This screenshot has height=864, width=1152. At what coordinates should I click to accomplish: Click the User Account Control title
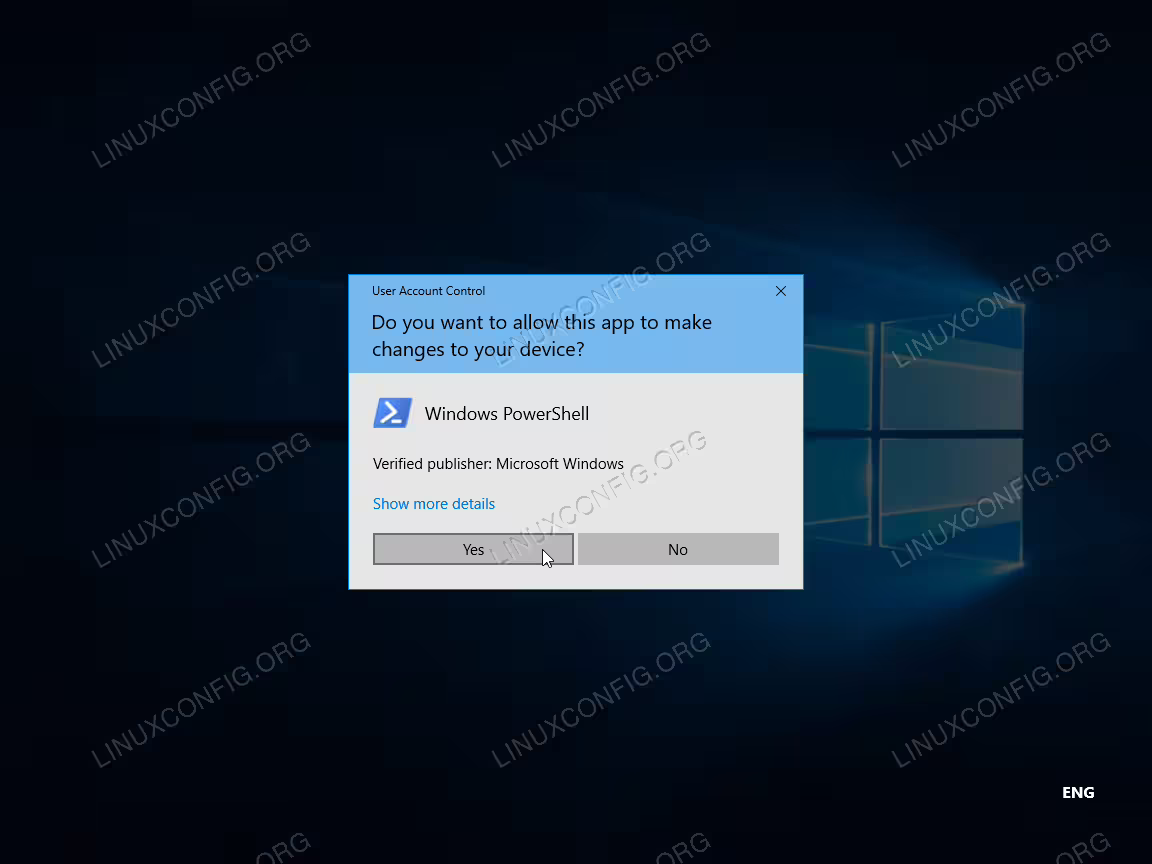(x=428, y=291)
